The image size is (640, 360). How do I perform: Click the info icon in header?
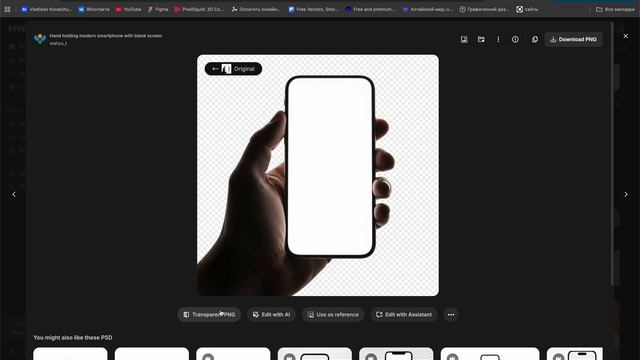[516, 40]
